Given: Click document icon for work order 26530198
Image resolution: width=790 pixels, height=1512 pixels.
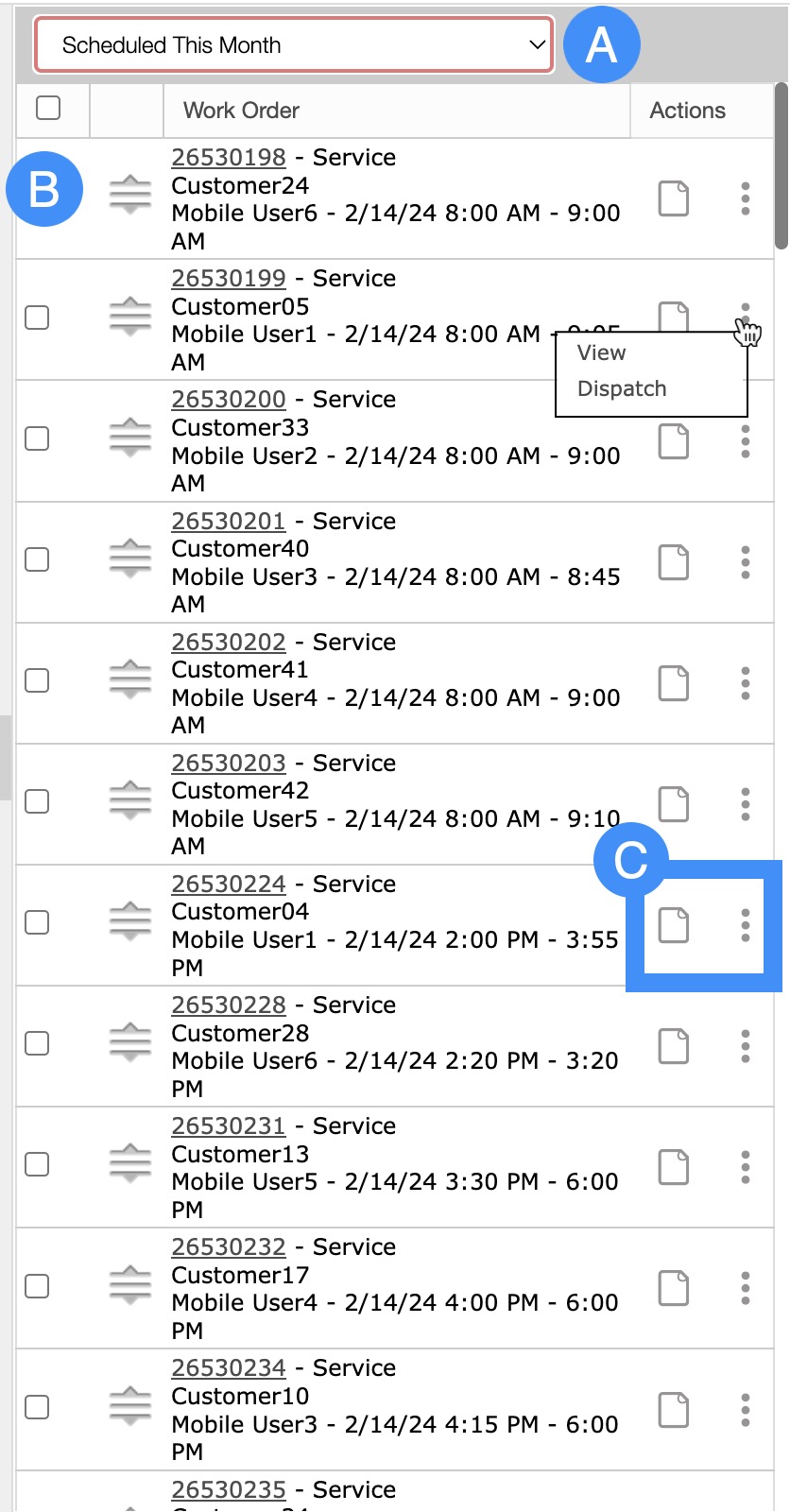Looking at the screenshot, I should click(673, 198).
